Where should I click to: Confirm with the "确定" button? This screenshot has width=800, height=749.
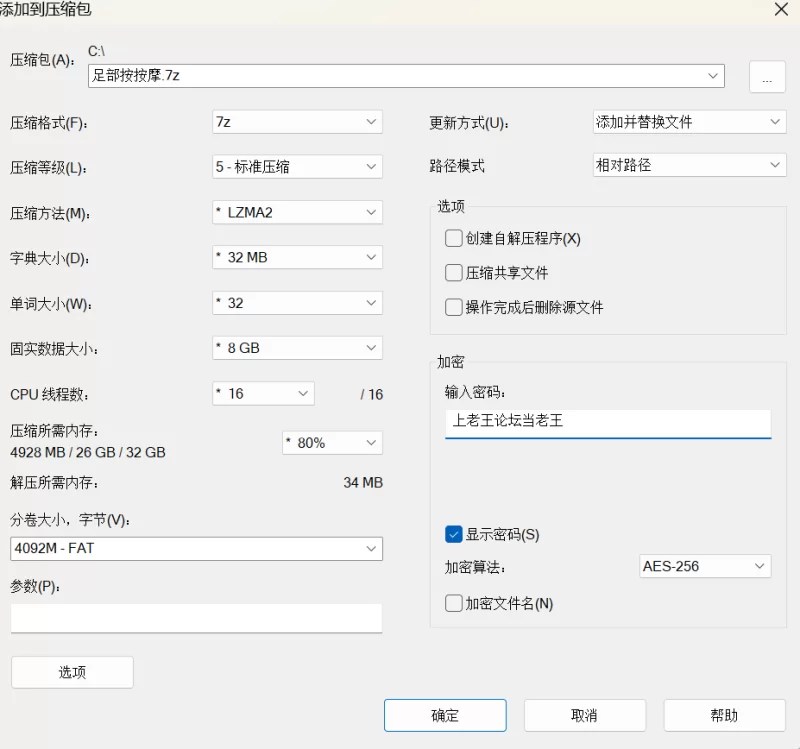click(445, 715)
